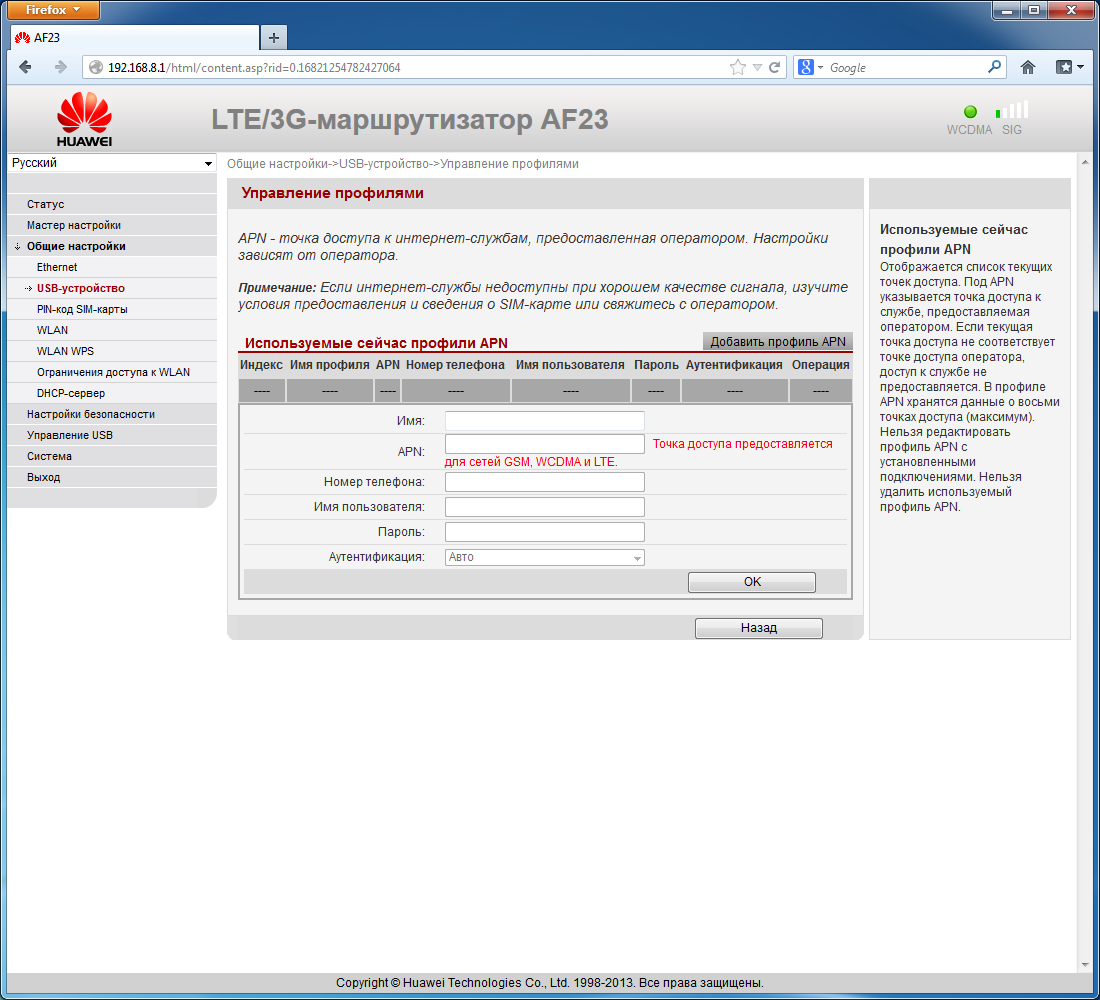
Task: Open the Firefox home page icon
Action: tap(1028, 67)
